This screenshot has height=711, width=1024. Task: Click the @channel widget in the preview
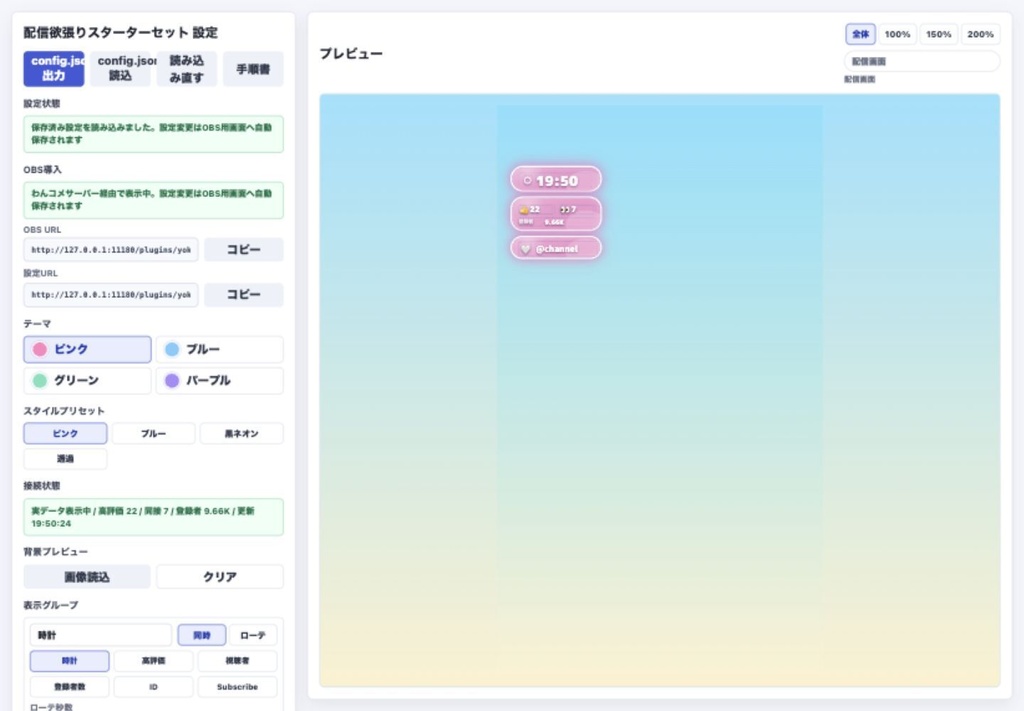(556, 248)
